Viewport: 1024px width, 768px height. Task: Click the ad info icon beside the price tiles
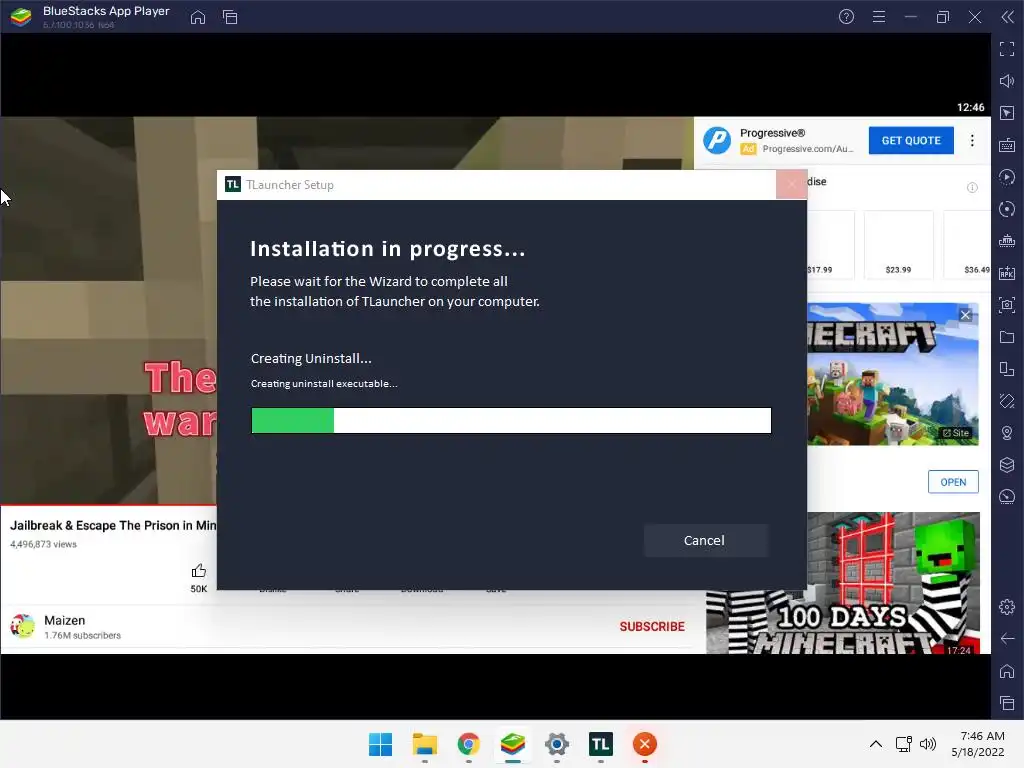972,187
